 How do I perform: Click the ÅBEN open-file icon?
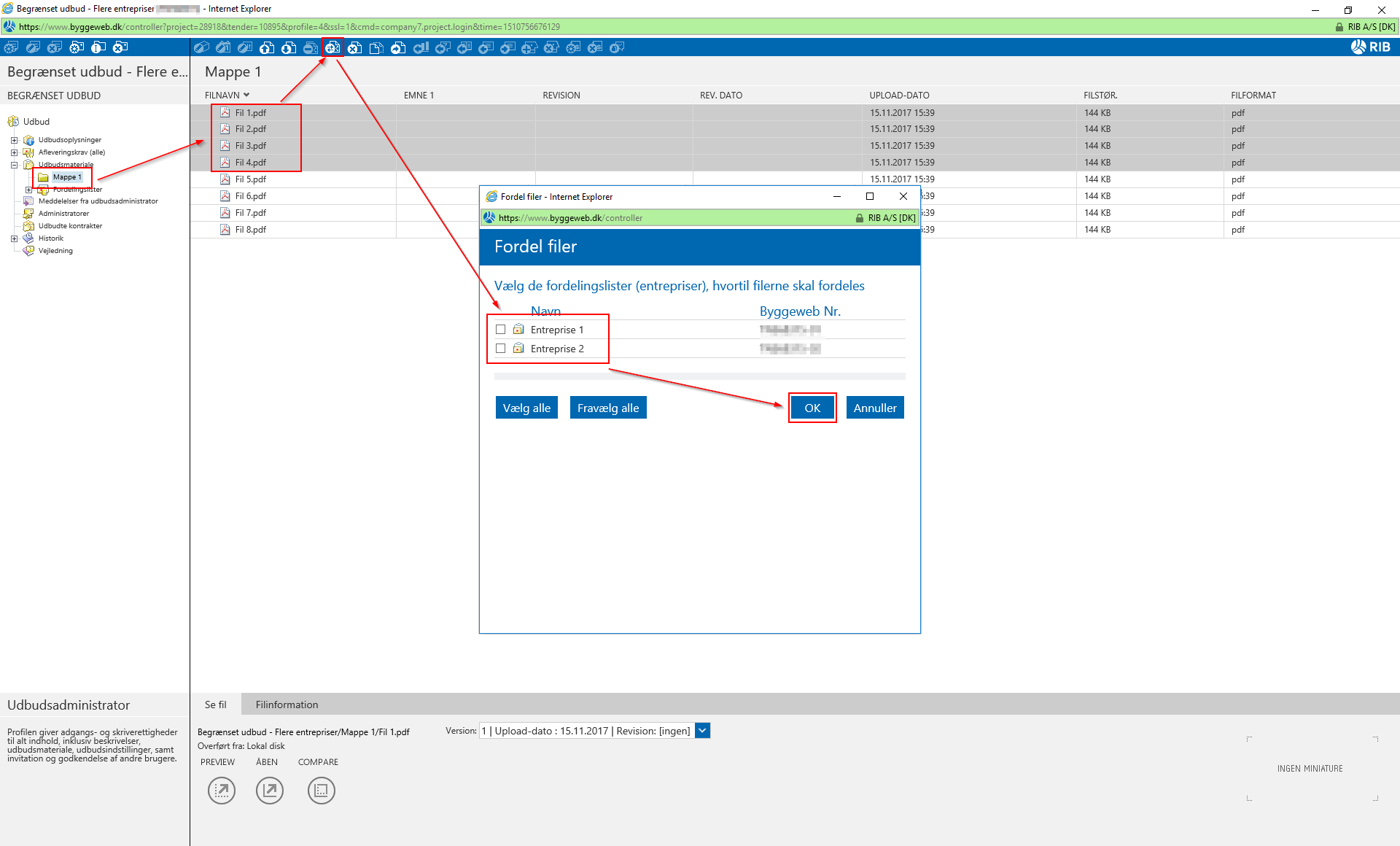tap(269, 790)
